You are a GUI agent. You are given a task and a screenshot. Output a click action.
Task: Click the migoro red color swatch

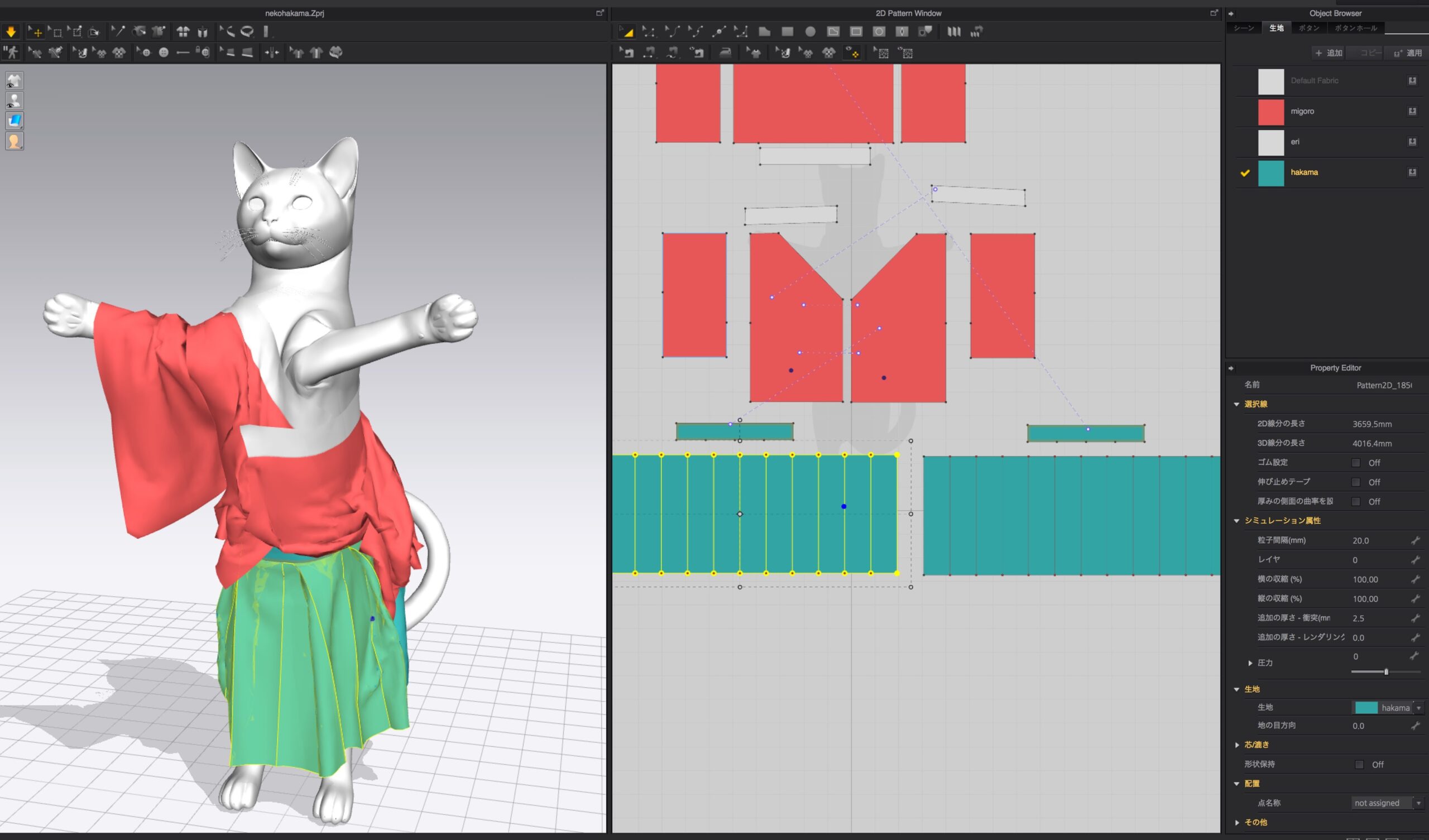point(1271,112)
